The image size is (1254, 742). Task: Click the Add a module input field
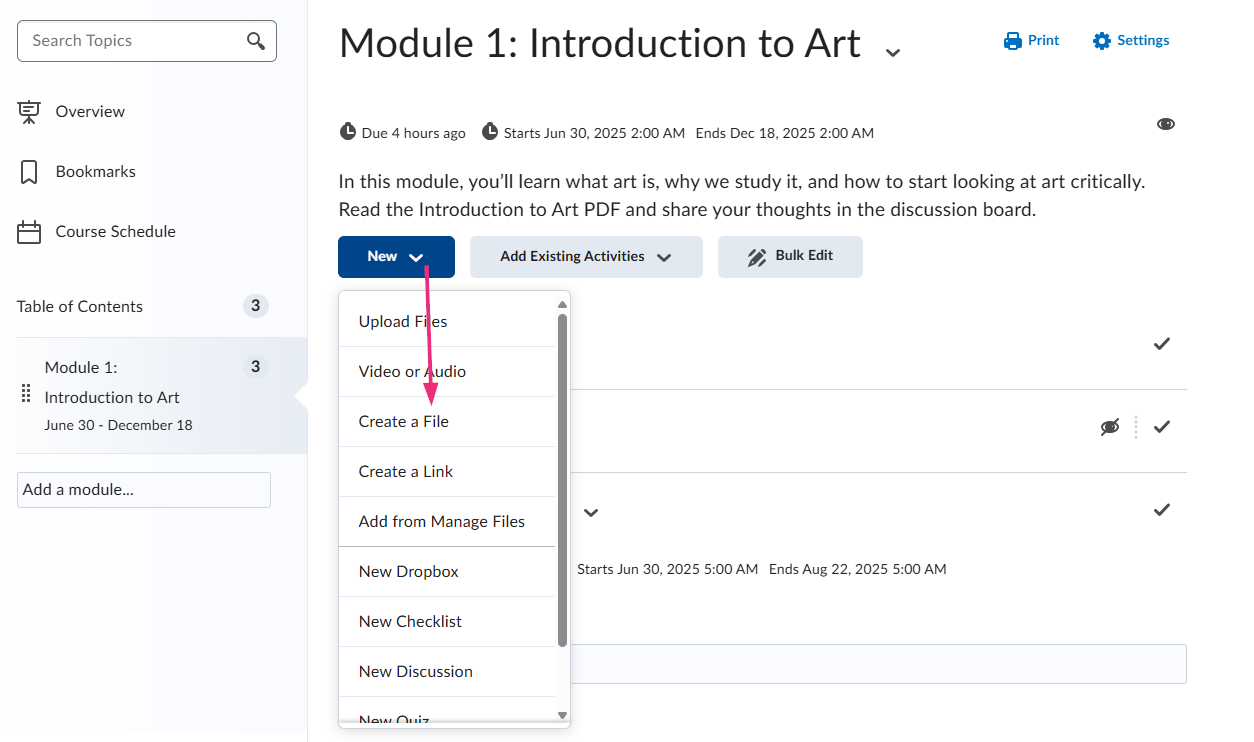pos(144,490)
